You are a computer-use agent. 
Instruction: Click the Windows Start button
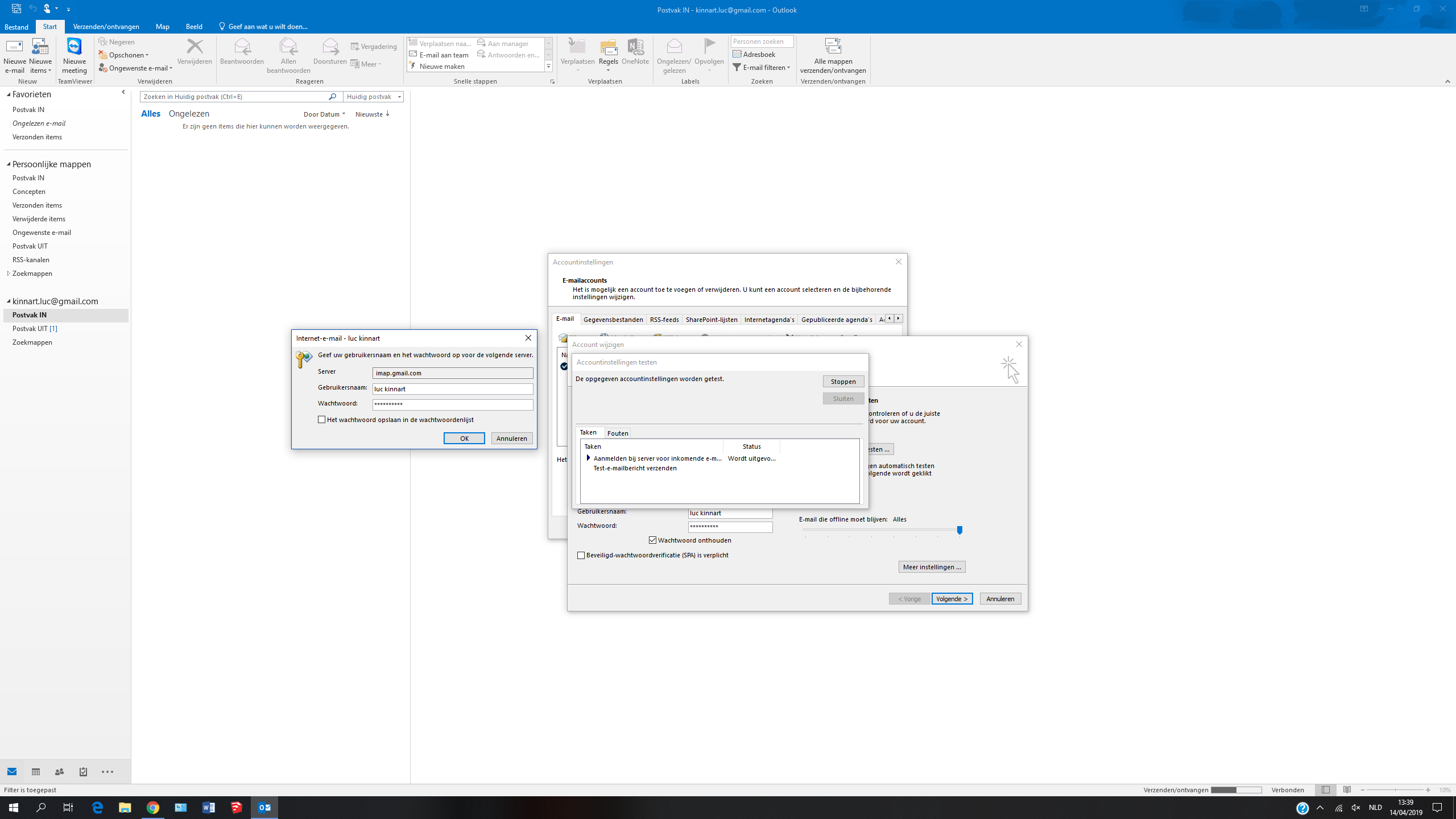pyautogui.click(x=14, y=808)
